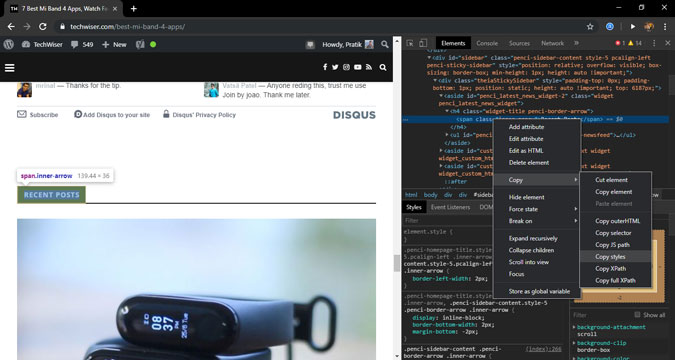675x360 pixels.
Task: Click the DISQUS logo
Action: click(x=354, y=115)
